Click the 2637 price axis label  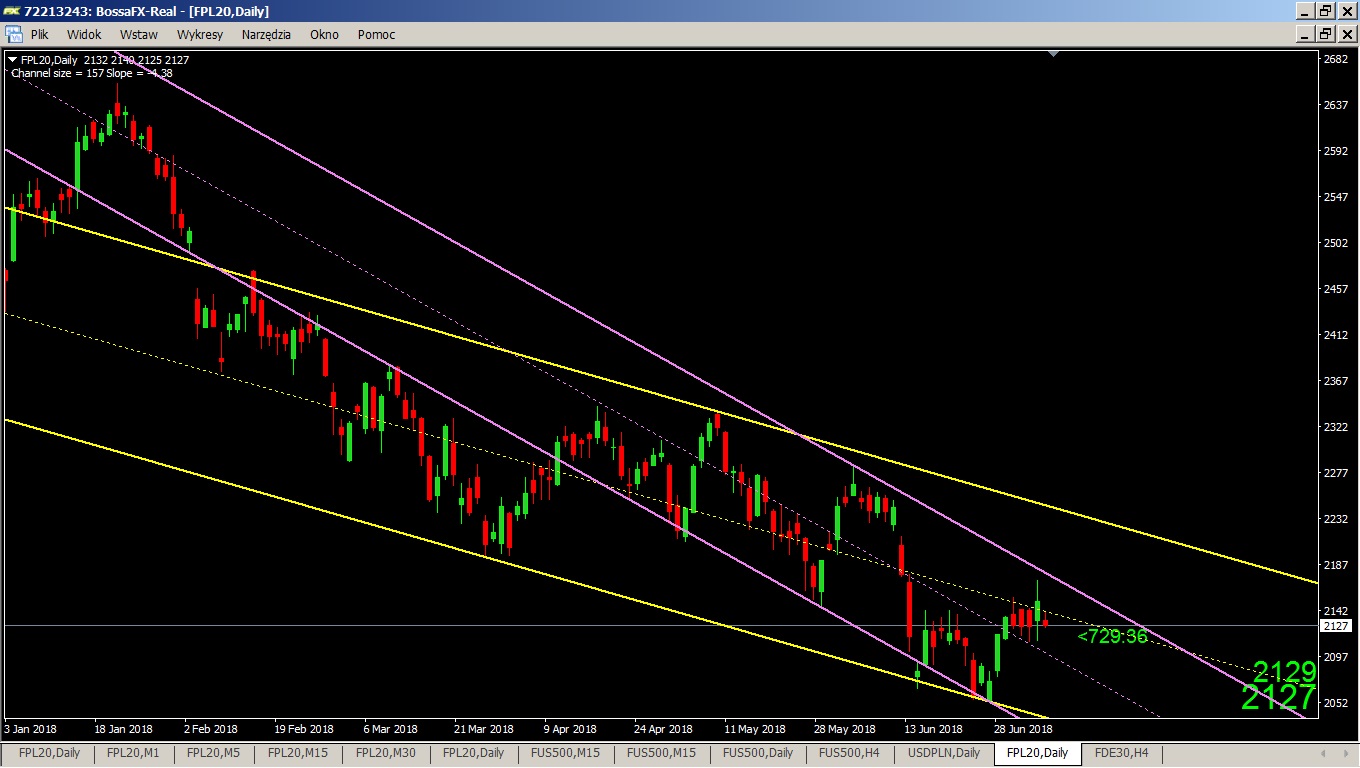pos(1336,105)
